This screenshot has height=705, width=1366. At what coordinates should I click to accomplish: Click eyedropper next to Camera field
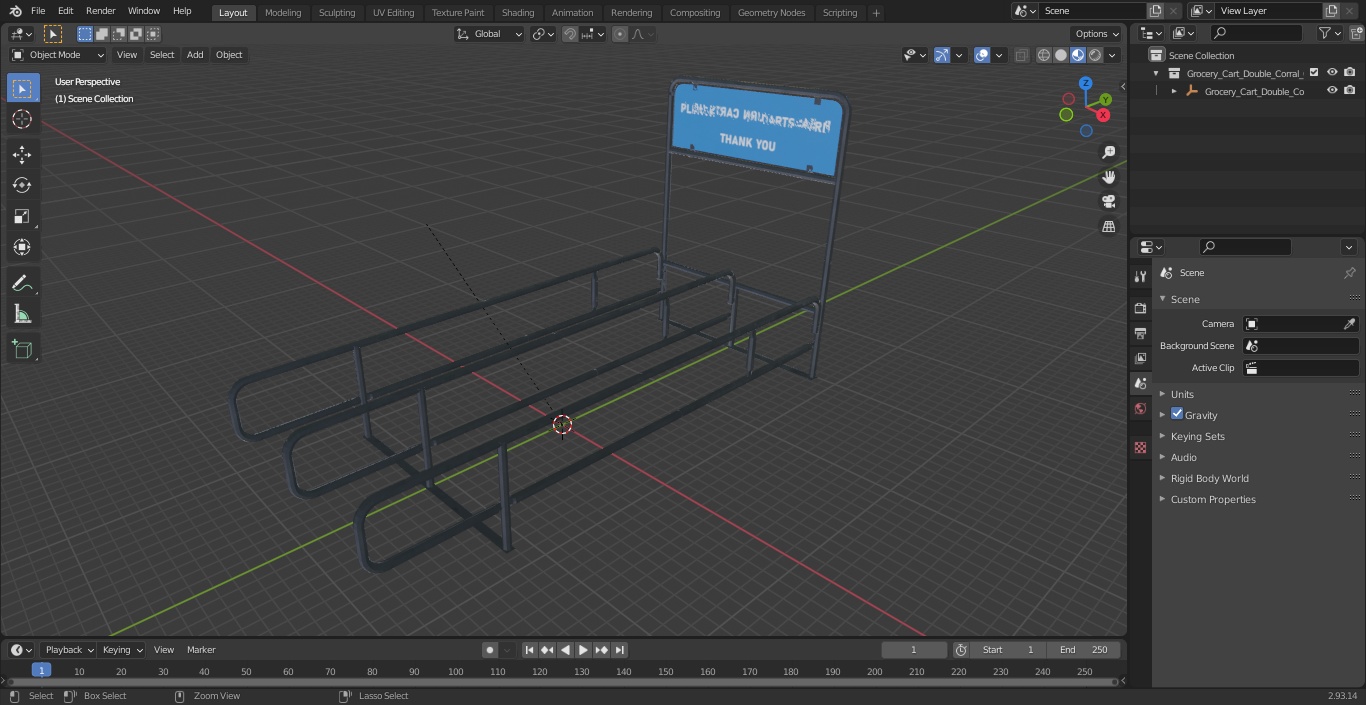click(x=1349, y=324)
